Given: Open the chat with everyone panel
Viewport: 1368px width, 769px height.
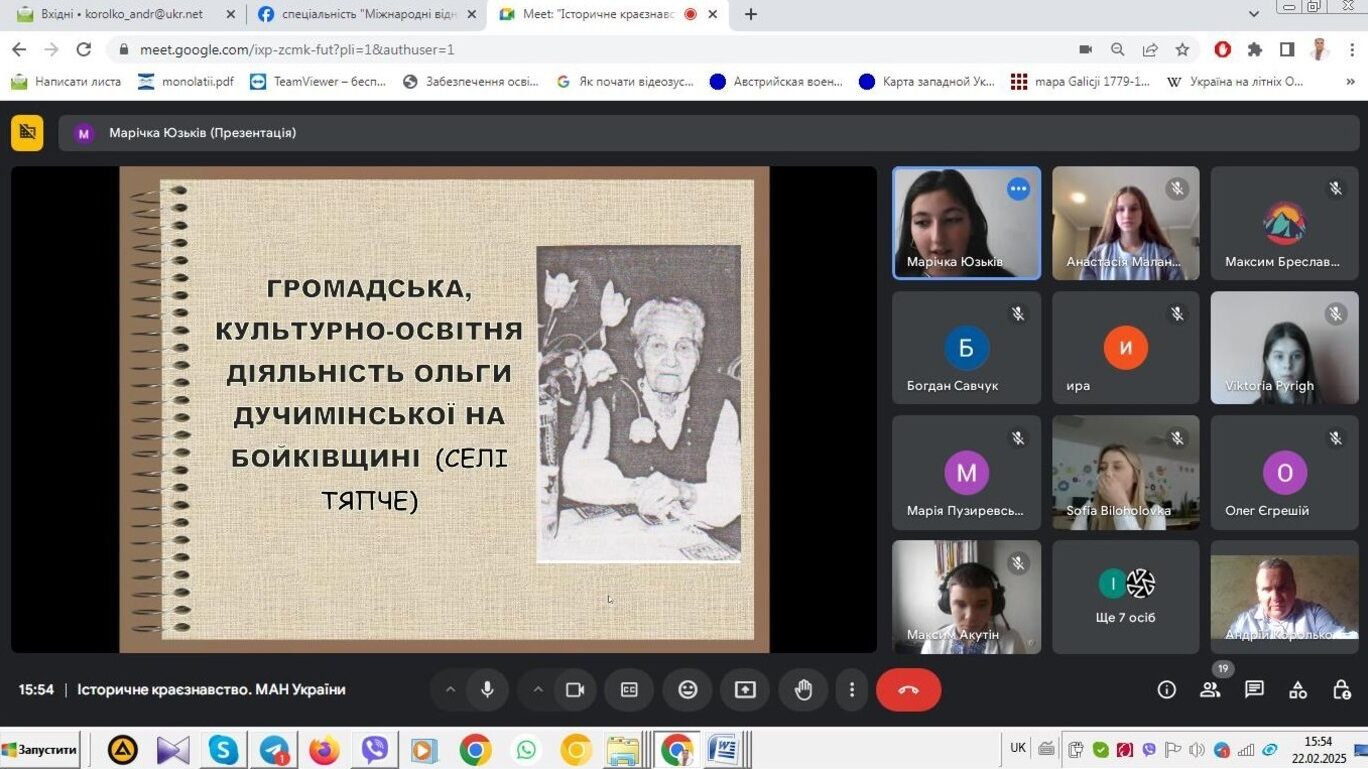Looking at the screenshot, I should pos(1254,690).
